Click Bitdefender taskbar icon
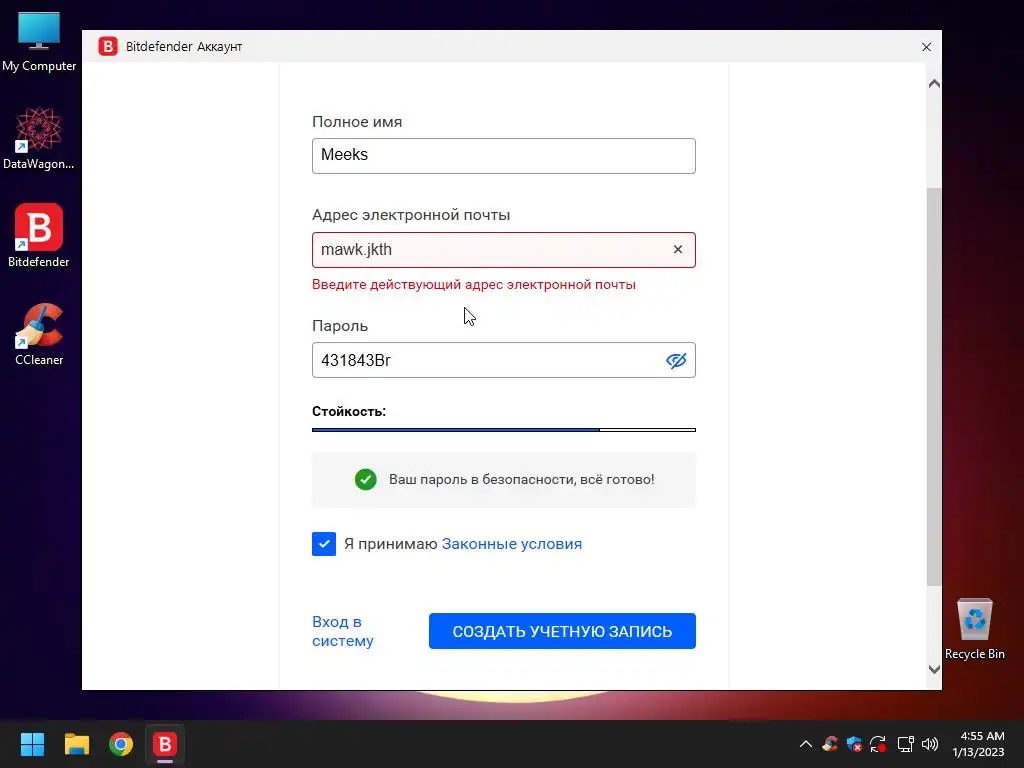Image resolution: width=1024 pixels, height=768 pixels. pyautogui.click(x=165, y=744)
